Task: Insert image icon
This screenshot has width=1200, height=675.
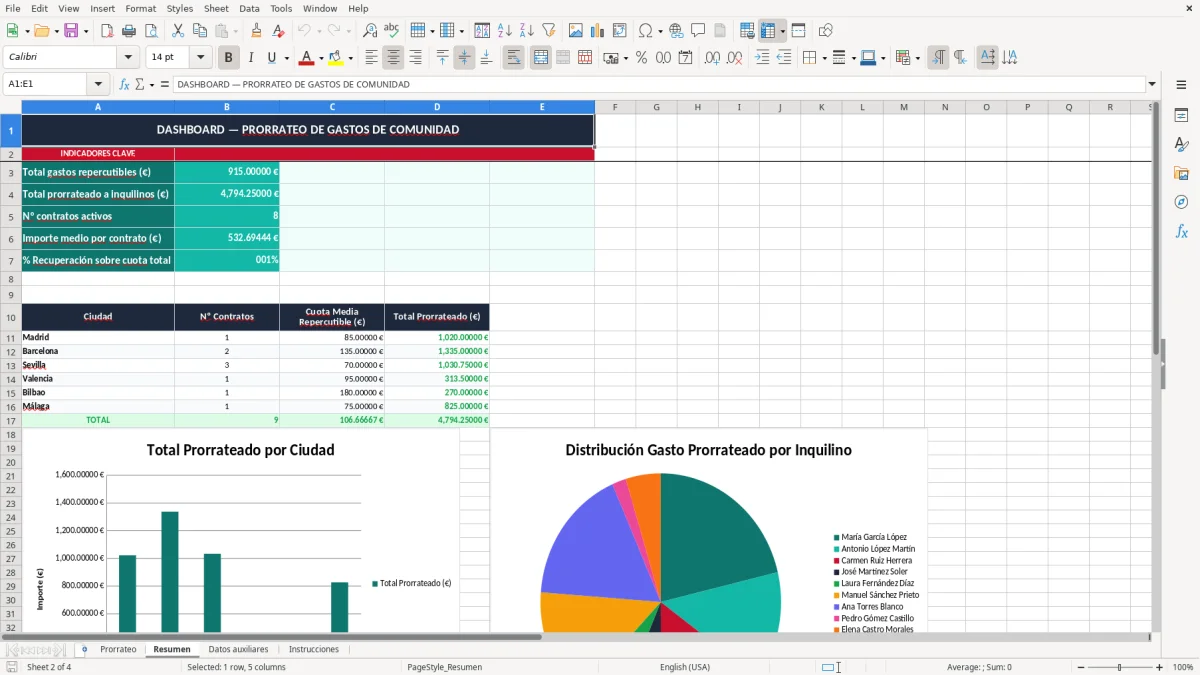Action: coord(576,31)
